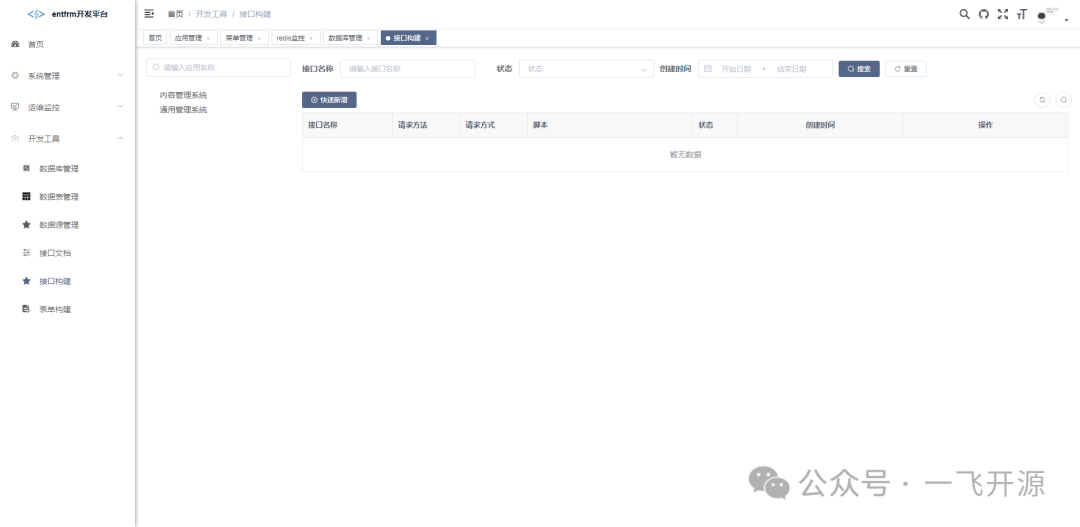This screenshot has width=1080, height=527.
Task: Click 开发工具 breadcrumb link
Action: coord(211,14)
